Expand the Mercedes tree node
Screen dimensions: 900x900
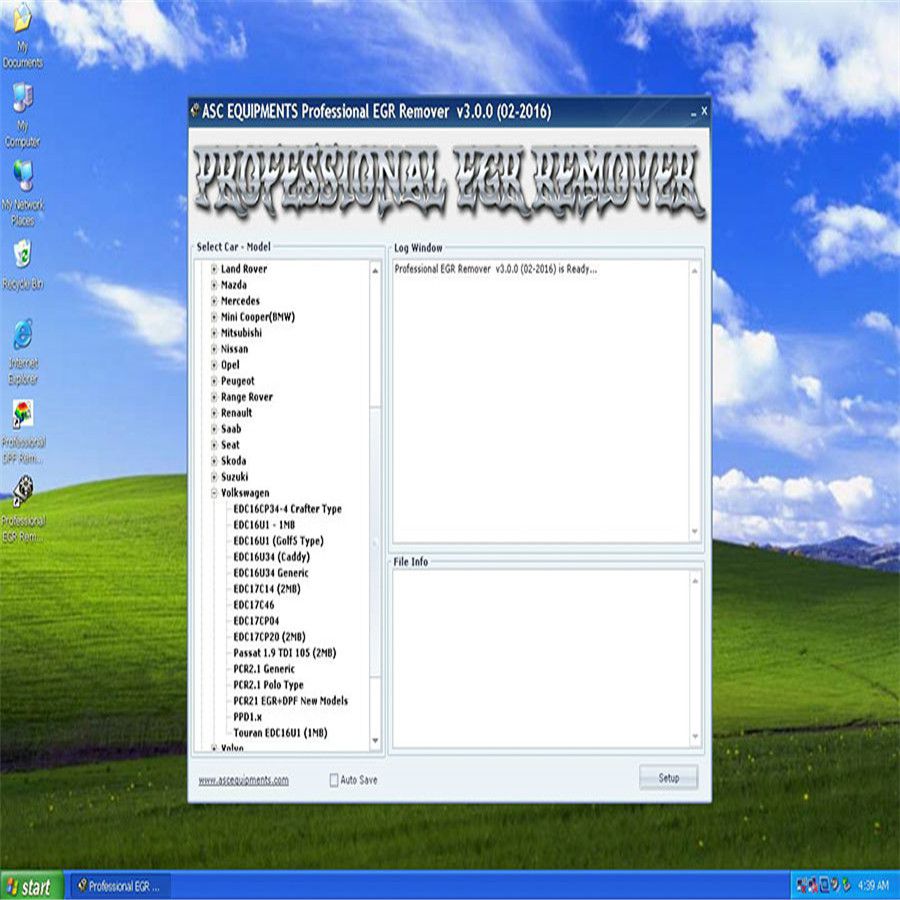point(214,301)
